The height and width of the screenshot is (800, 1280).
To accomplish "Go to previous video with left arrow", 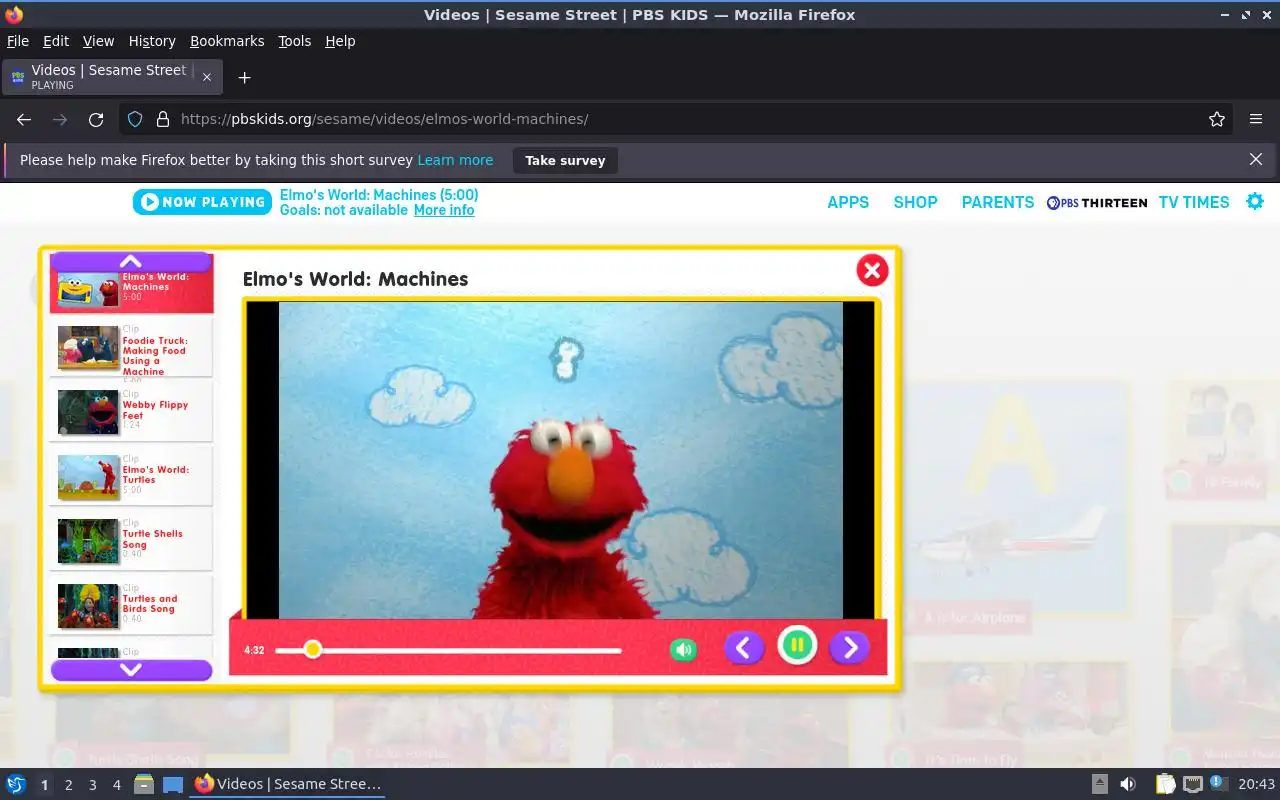I will point(744,648).
